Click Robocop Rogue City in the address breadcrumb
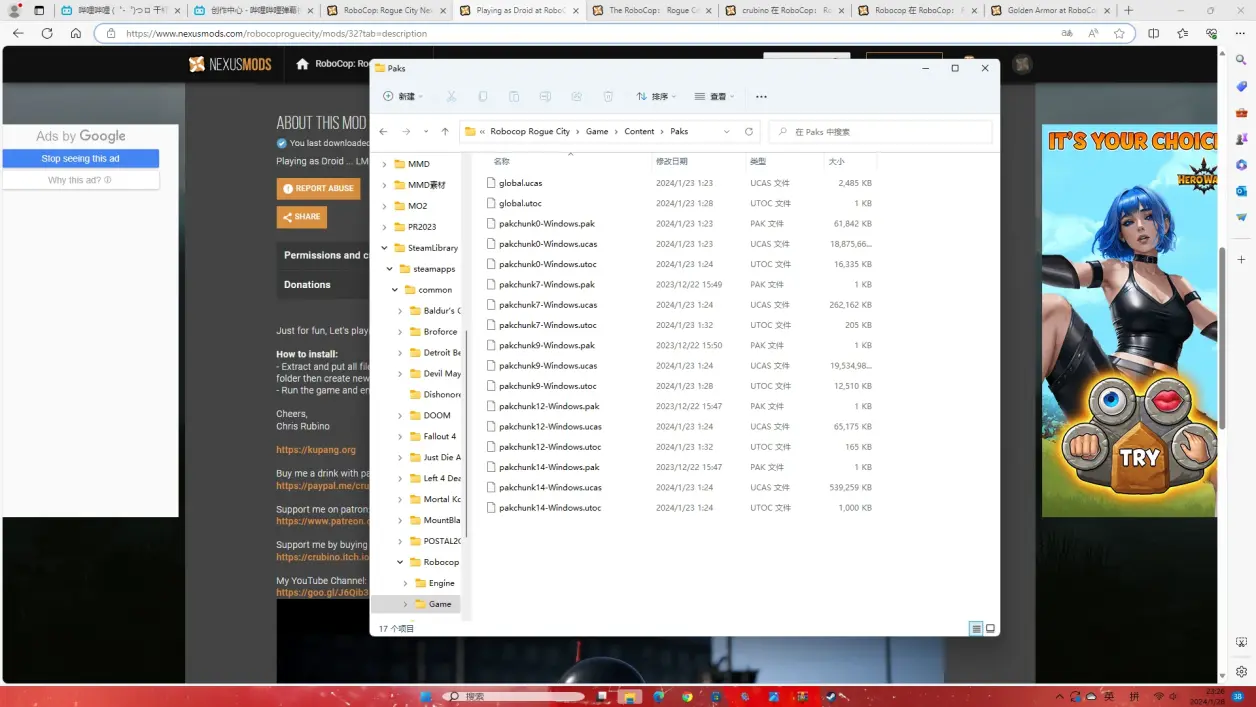Image resolution: width=1256 pixels, height=707 pixels. (529, 131)
